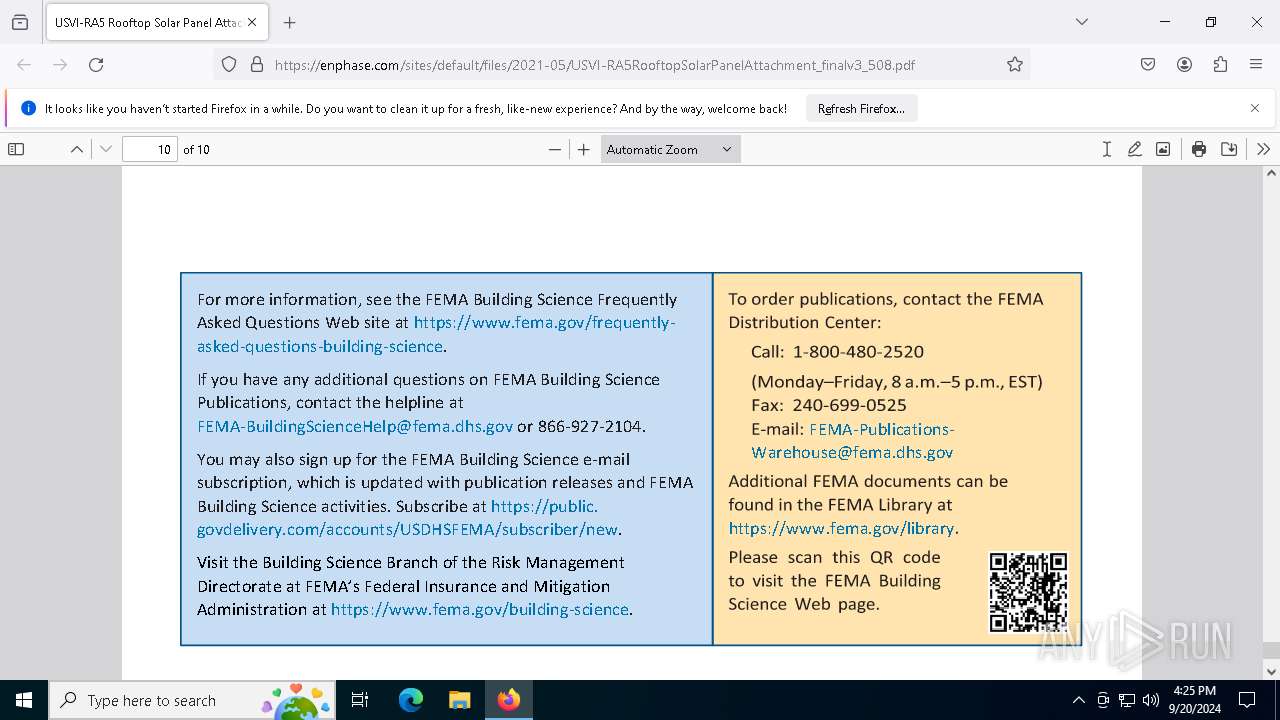Save the PDF document

tap(1229, 149)
